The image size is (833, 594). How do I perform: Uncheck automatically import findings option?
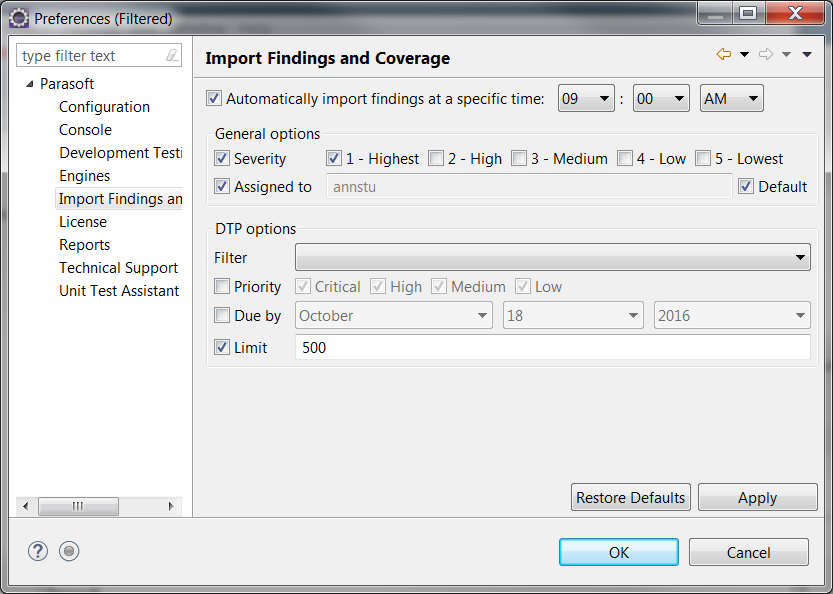pyautogui.click(x=214, y=98)
